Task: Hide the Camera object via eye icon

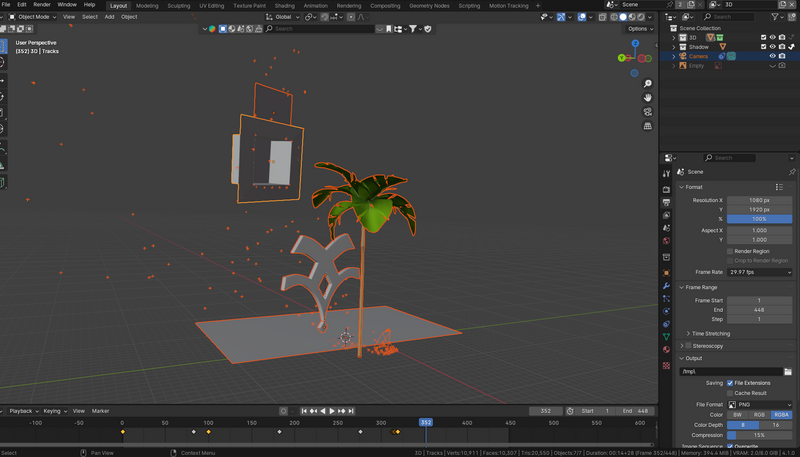Action: (773, 56)
